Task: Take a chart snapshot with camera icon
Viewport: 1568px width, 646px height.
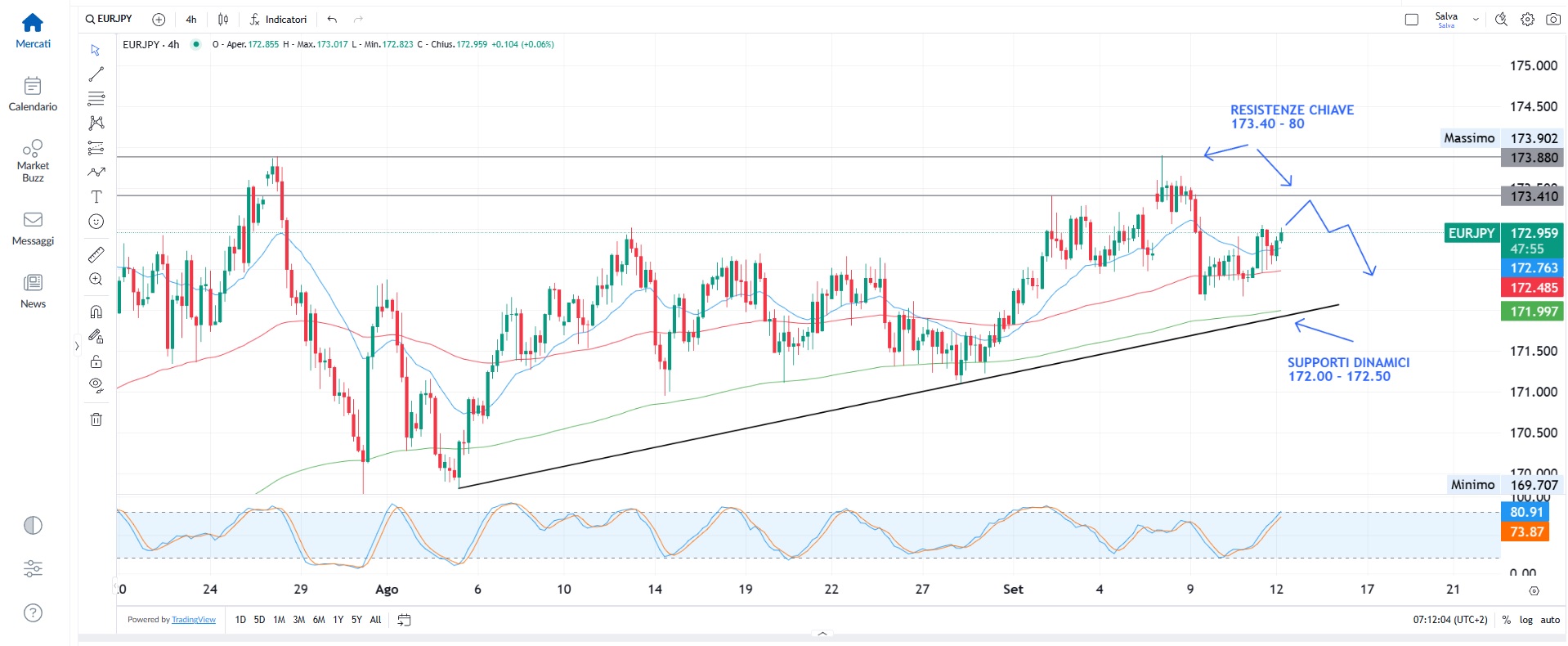Action: pyautogui.click(x=1552, y=20)
